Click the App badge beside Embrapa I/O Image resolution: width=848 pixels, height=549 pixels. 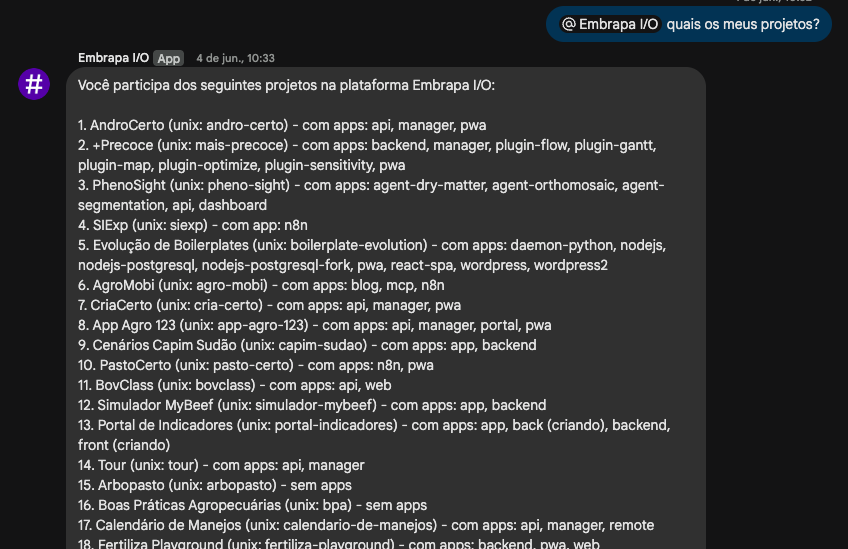pyautogui.click(x=168, y=58)
